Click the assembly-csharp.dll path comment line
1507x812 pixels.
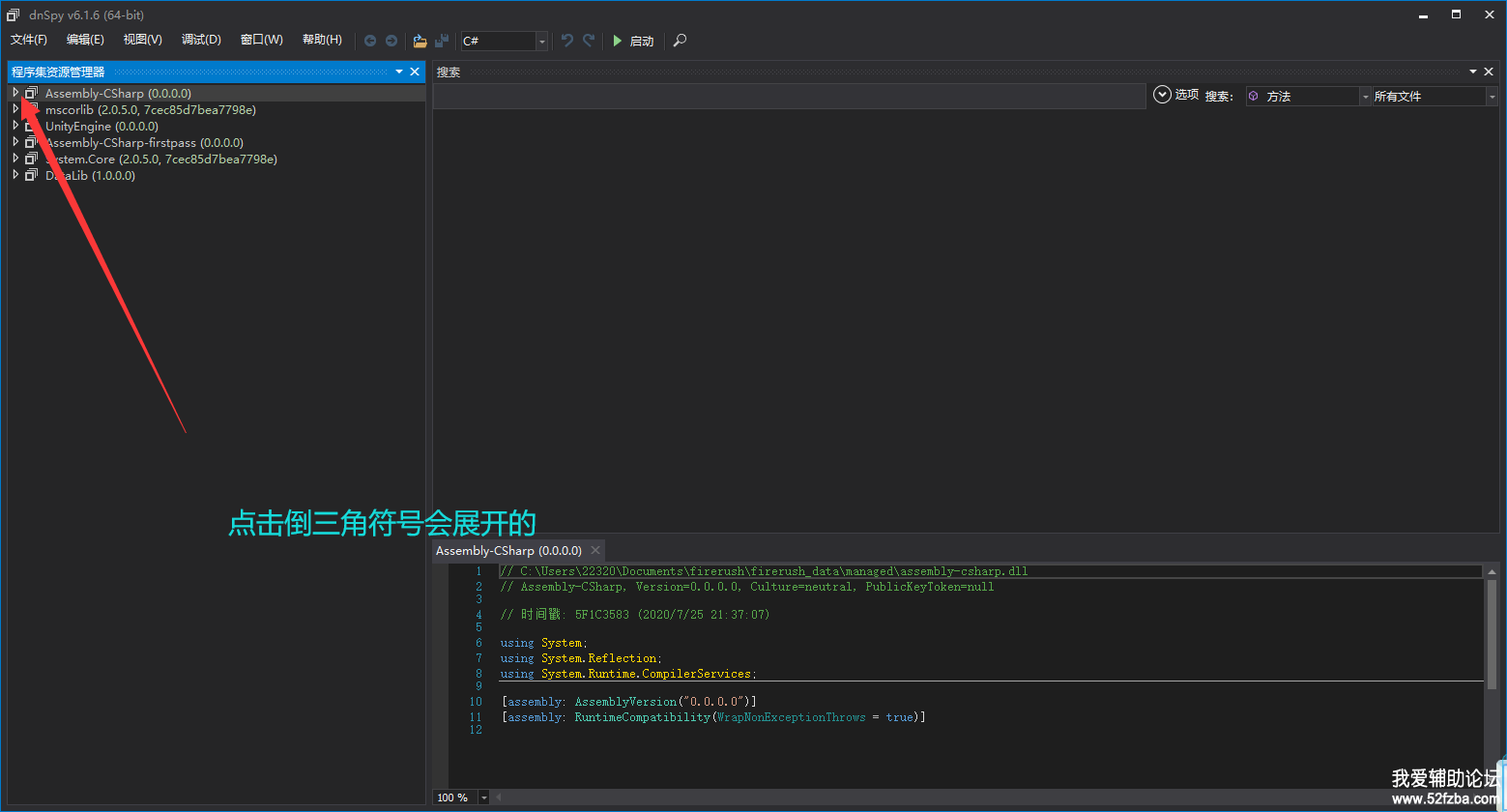764,571
